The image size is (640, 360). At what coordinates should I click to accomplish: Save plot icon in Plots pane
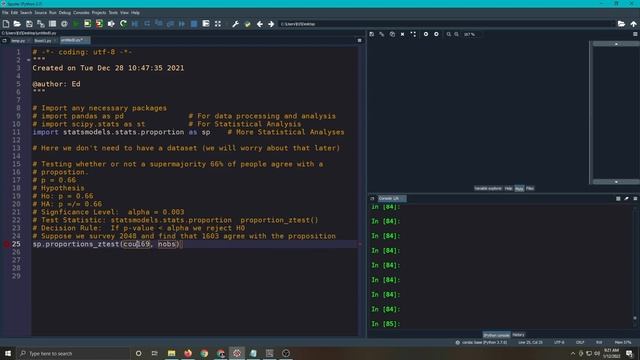[372, 34]
